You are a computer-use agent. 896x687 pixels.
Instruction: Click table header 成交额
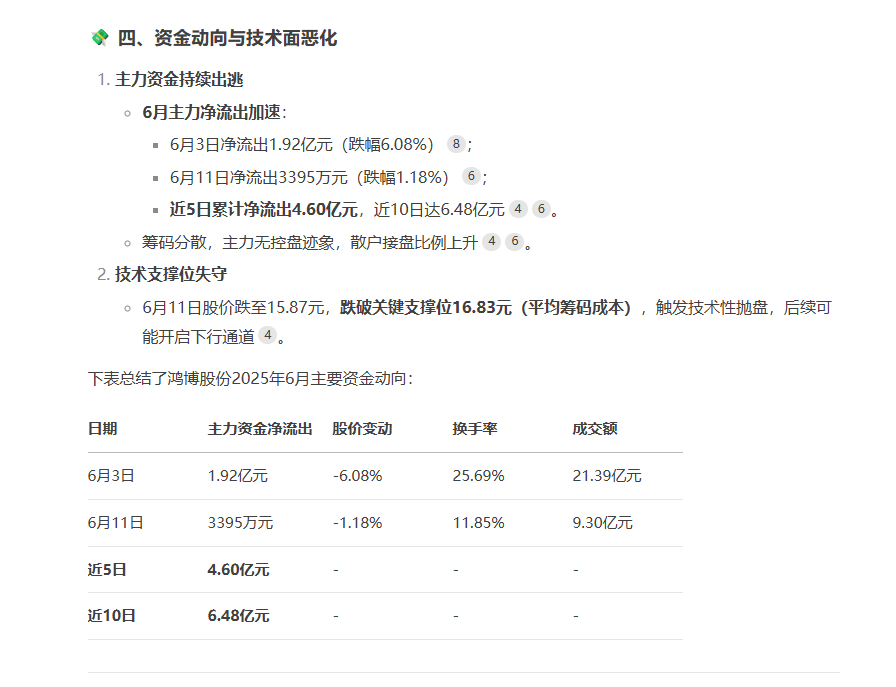[595, 429]
